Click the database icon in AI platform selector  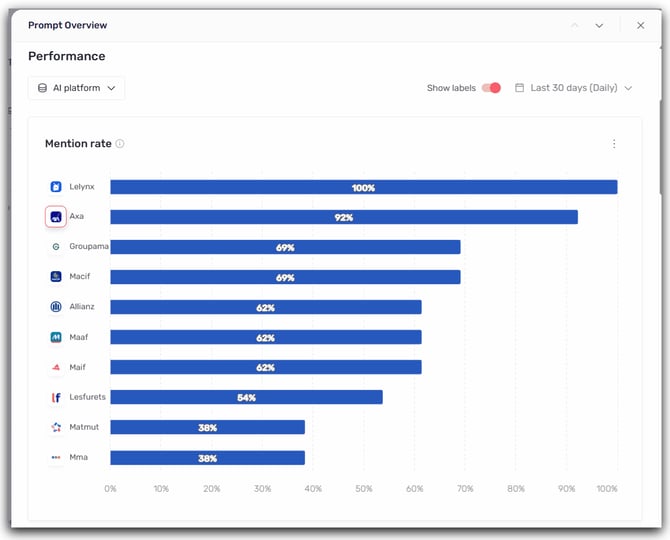pyautogui.click(x=42, y=88)
